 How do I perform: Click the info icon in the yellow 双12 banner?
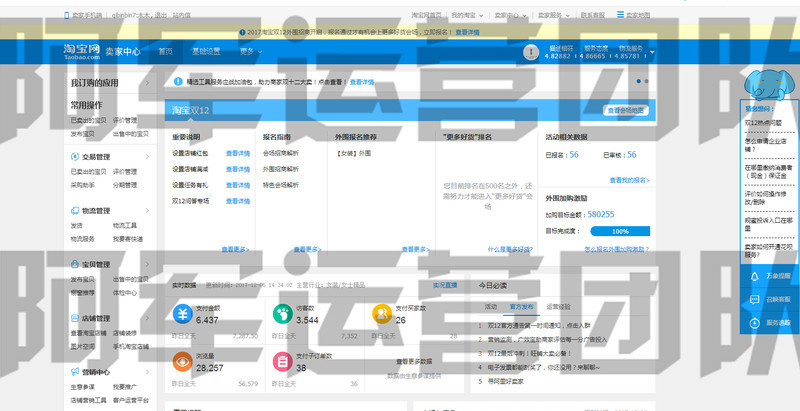(x=242, y=32)
